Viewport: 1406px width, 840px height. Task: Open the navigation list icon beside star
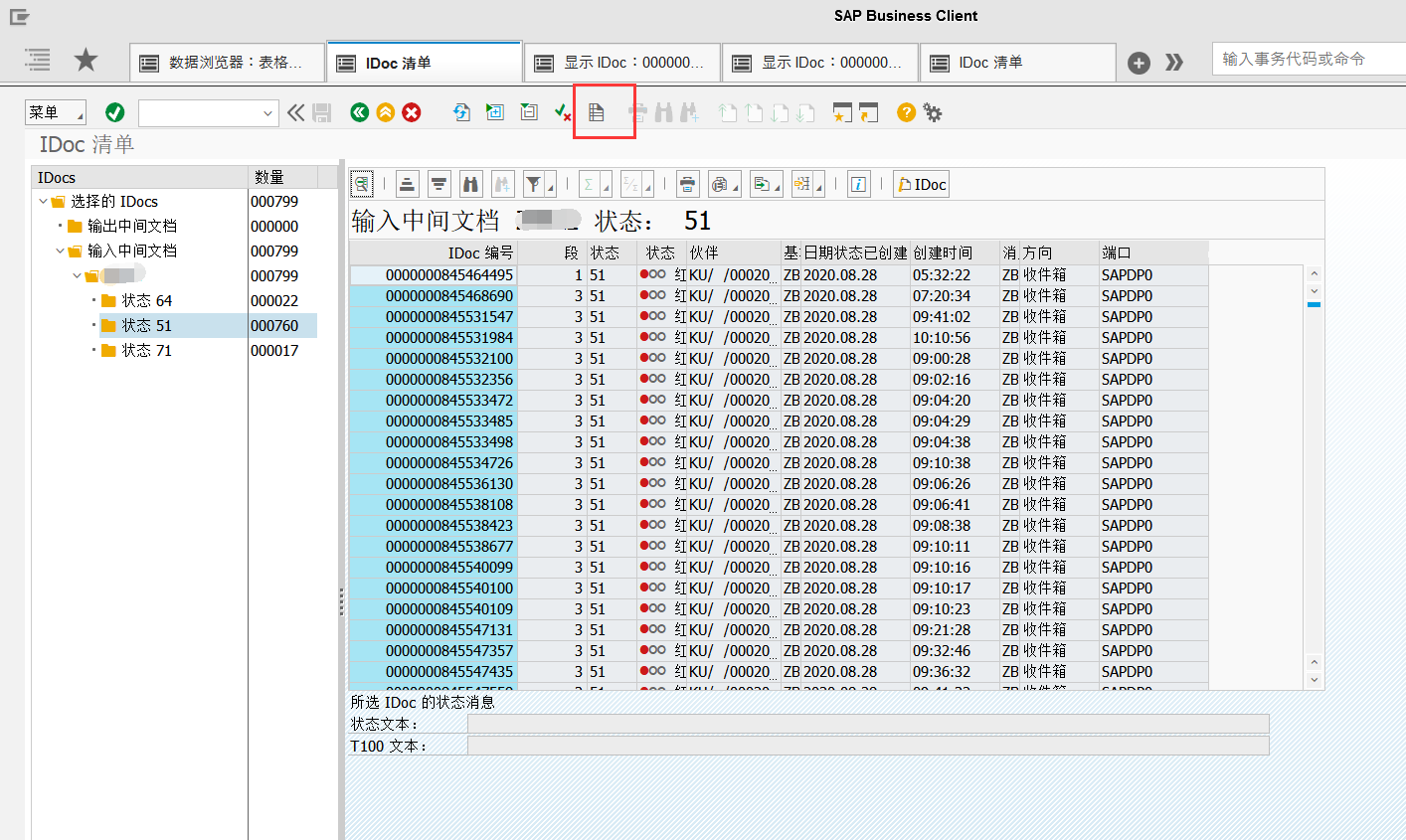(38, 60)
